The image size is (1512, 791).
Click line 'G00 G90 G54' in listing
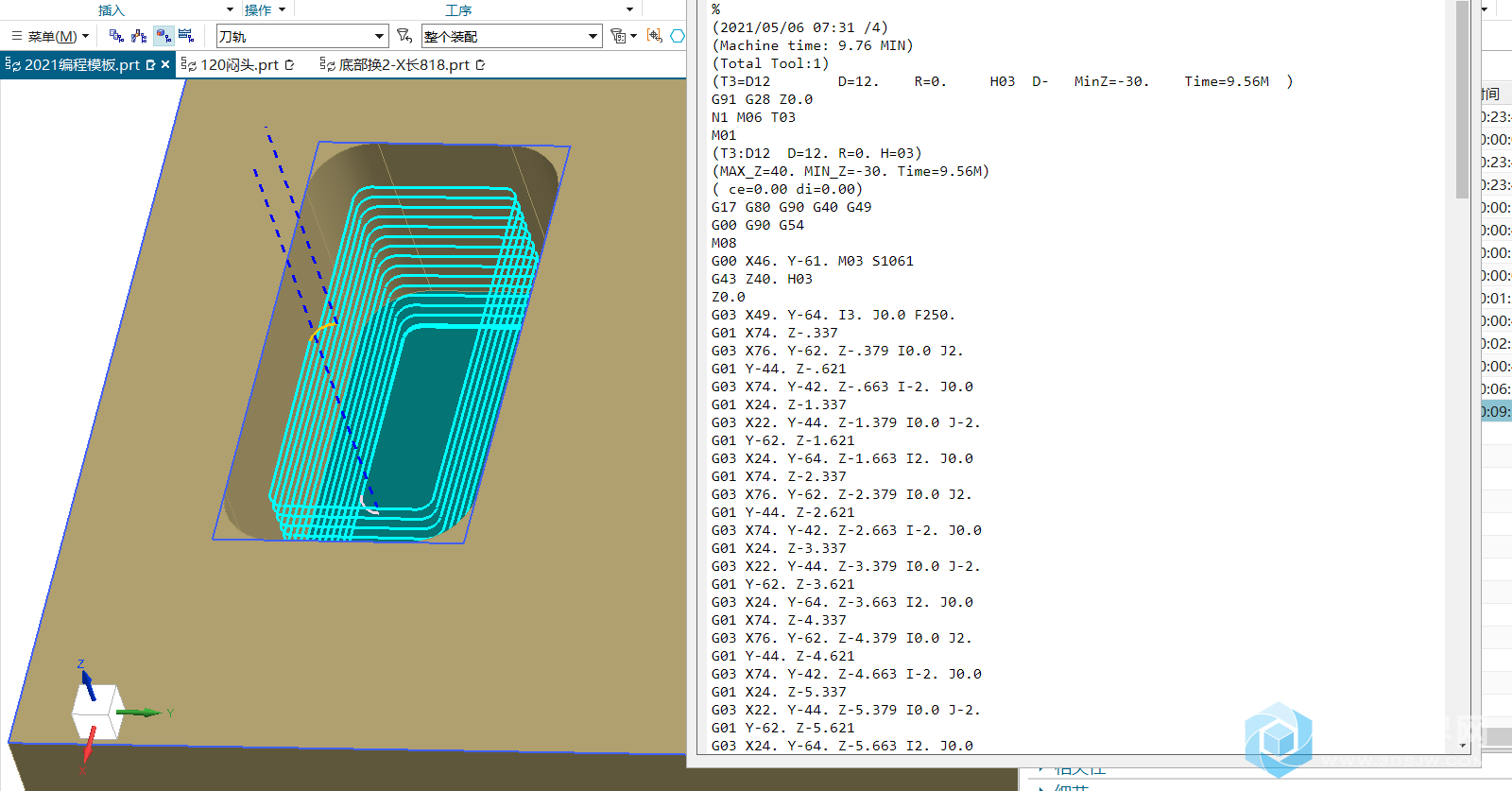coord(757,225)
